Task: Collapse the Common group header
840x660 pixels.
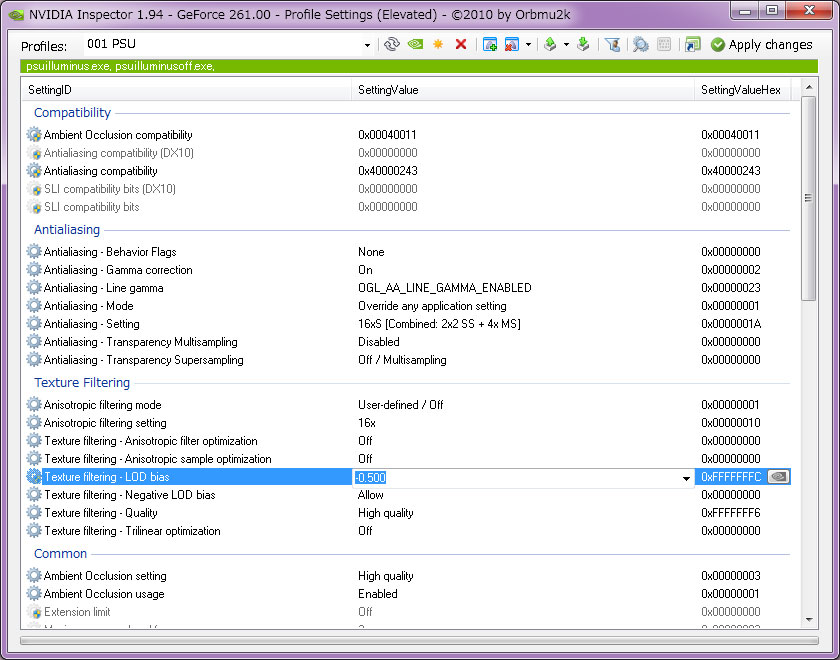Action: pos(60,553)
